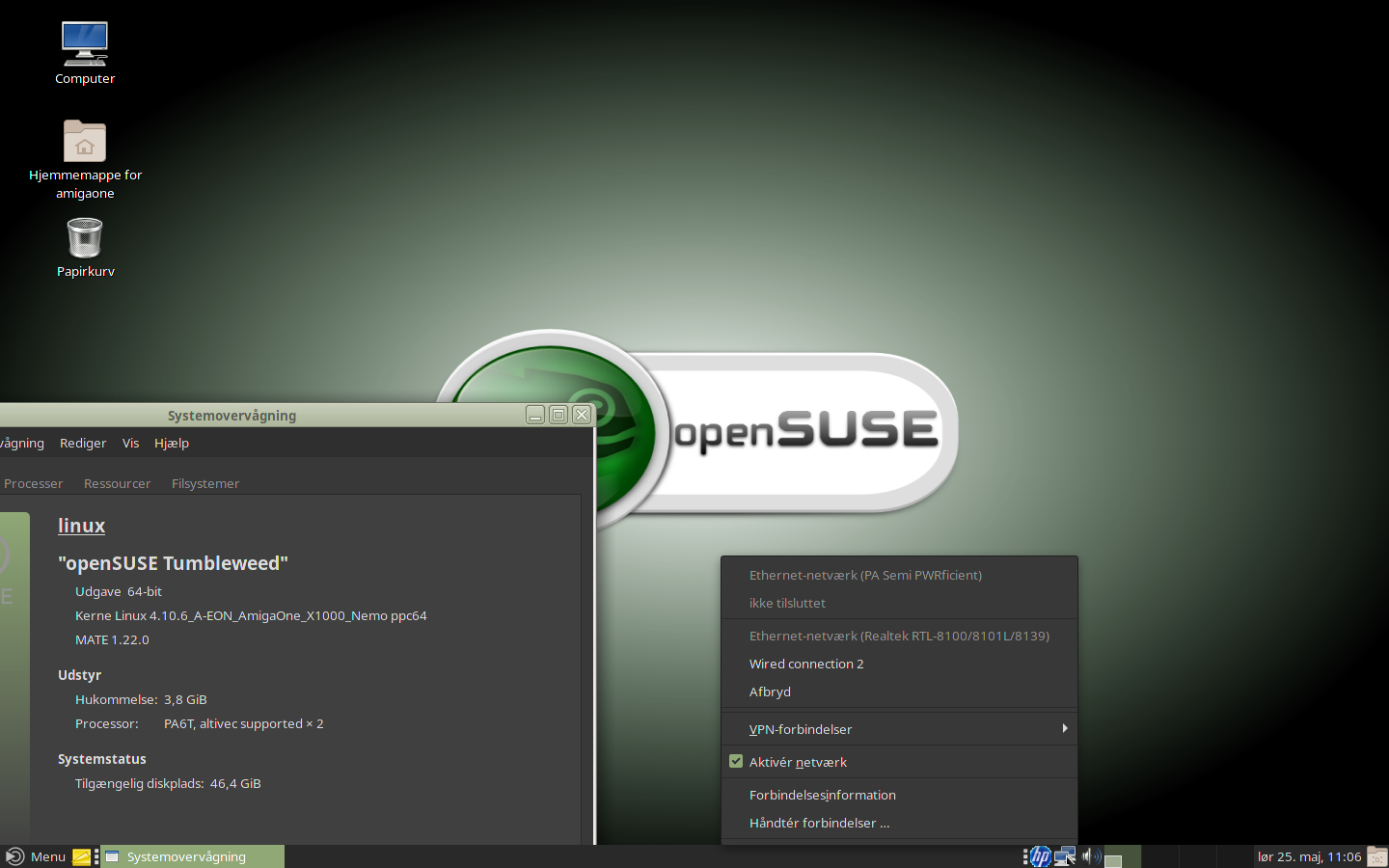
Task: Click the folder icon at panel's right end
Action: point(1376,856)
